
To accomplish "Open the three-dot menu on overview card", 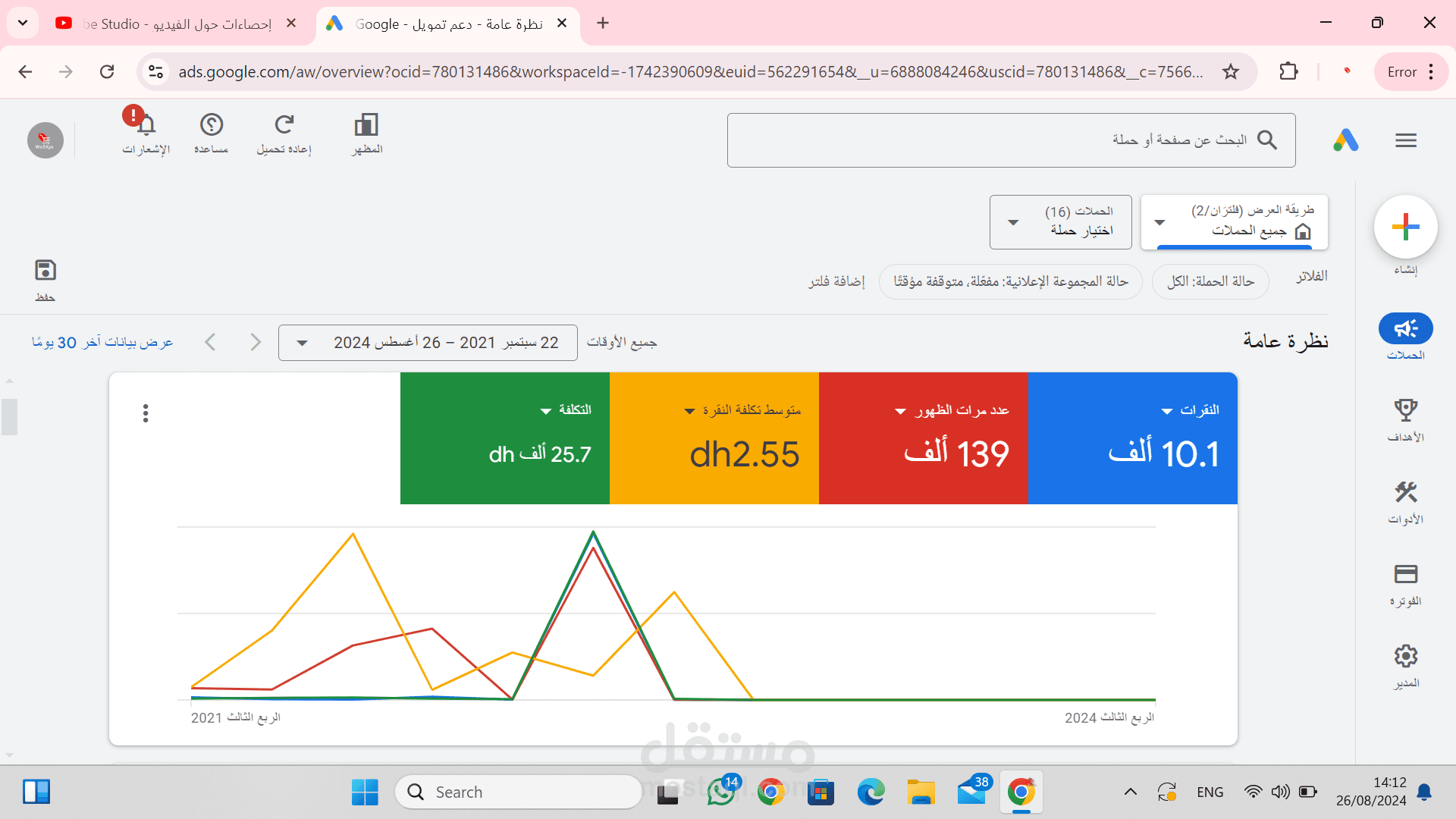I will tap(146, 413).
